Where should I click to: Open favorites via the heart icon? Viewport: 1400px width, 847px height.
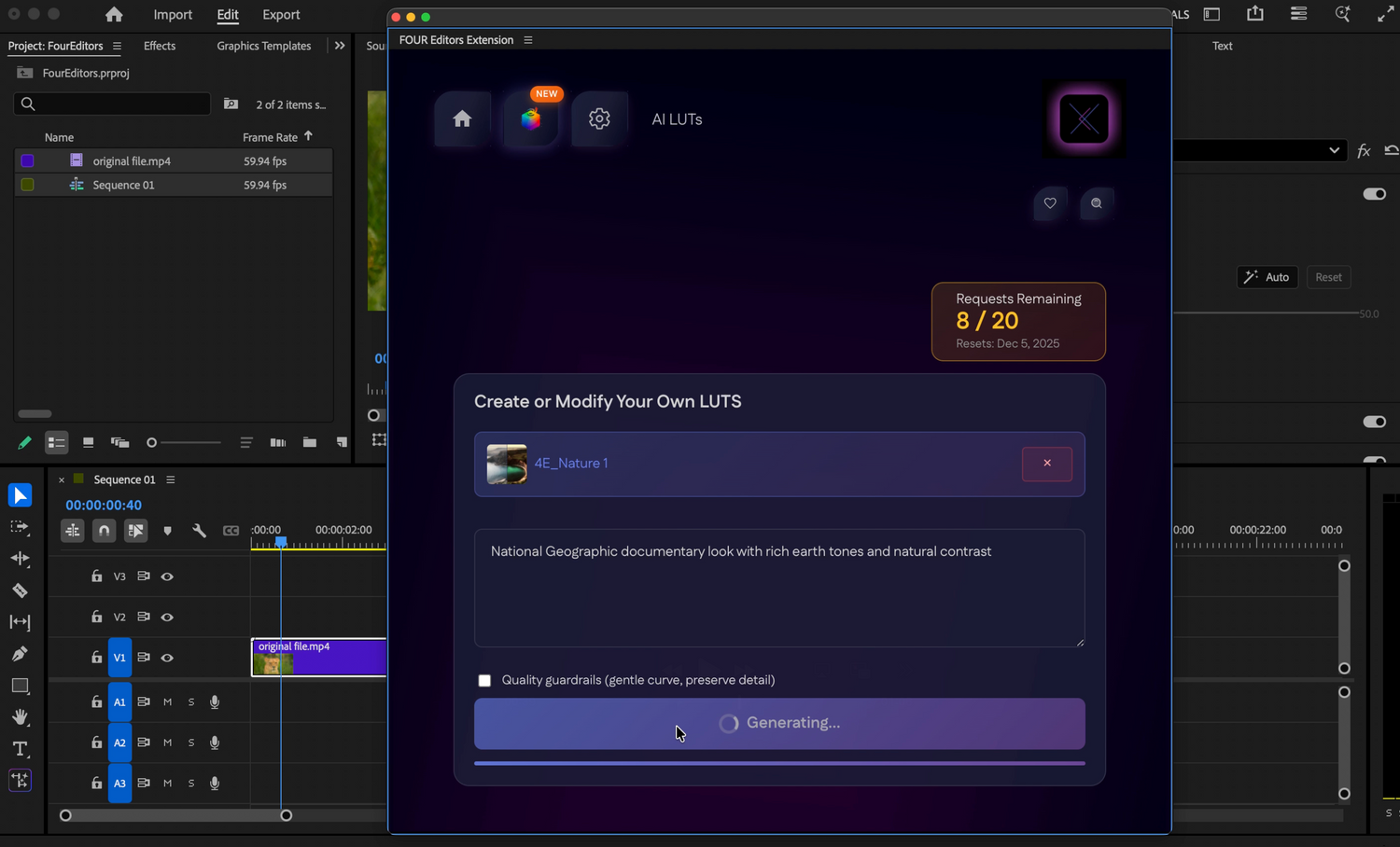[1049, 202]
